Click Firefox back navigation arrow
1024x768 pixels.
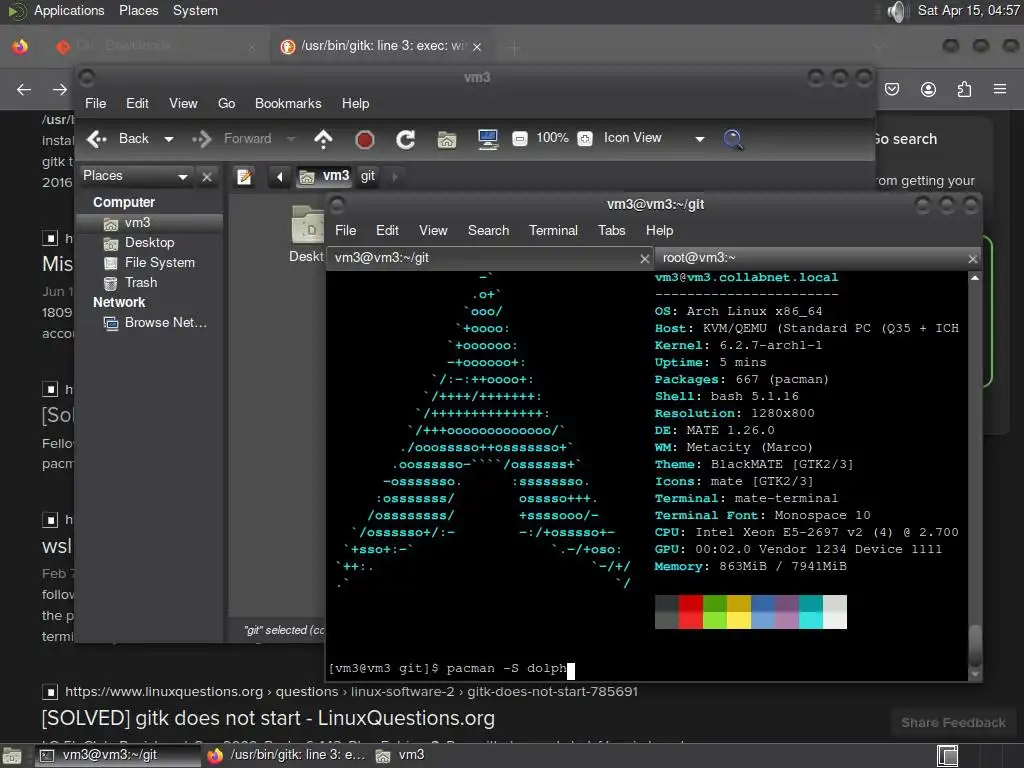[x=24, y=89]
